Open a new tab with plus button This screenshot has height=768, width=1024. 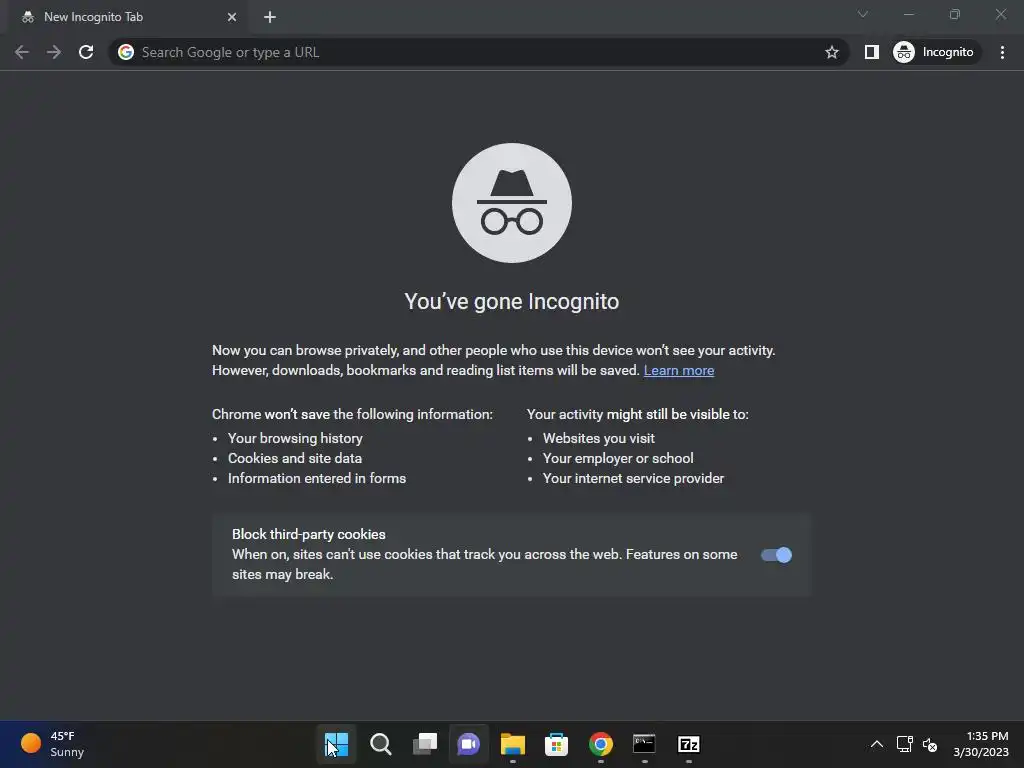point(270,17)
